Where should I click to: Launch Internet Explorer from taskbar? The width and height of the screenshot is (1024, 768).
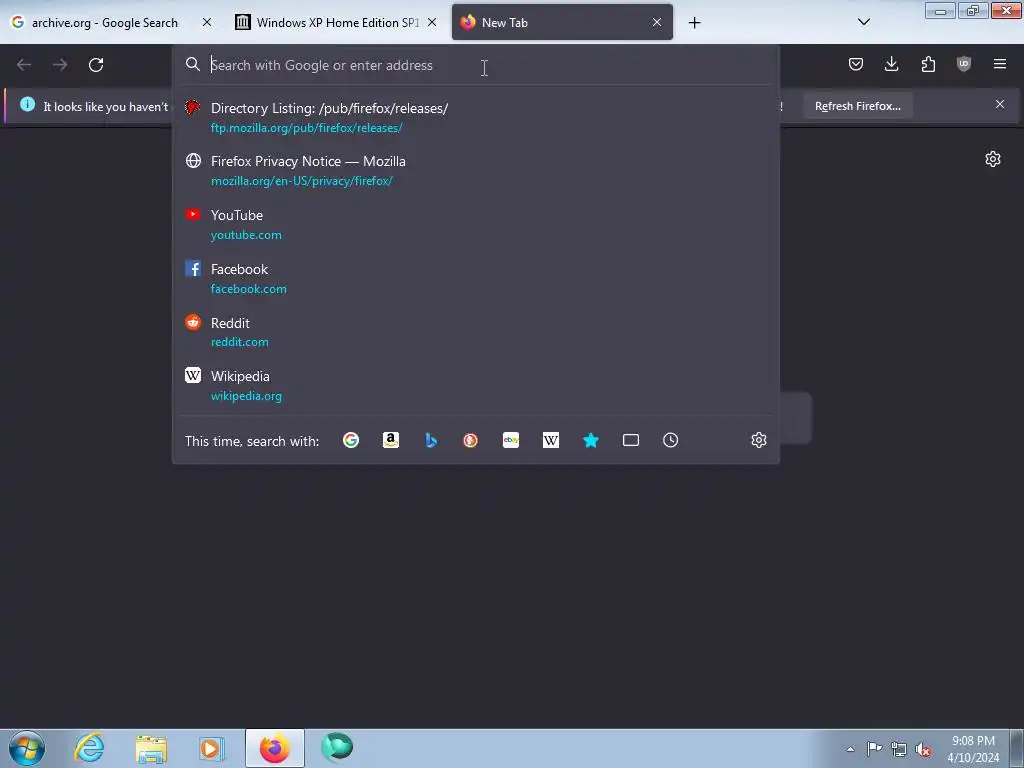pos(89,748)
